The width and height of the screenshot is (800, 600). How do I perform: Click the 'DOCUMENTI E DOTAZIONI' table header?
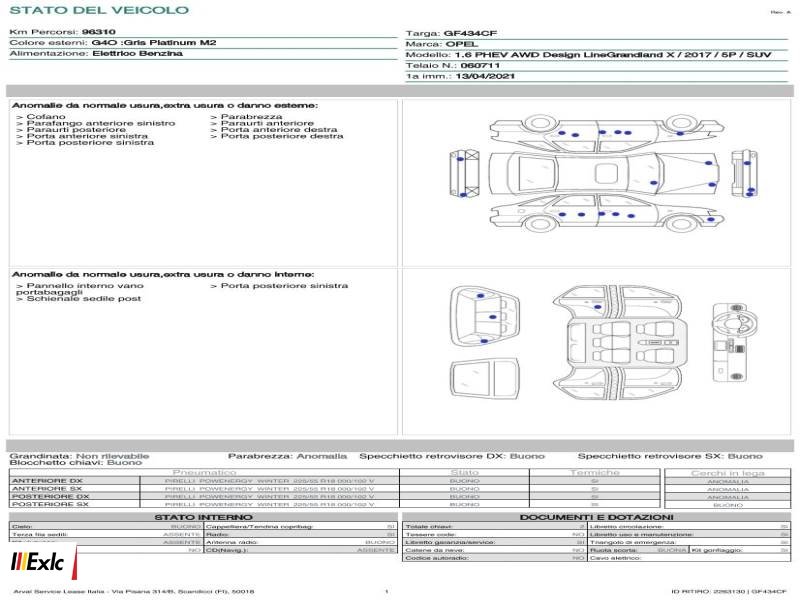pos(596,517)
